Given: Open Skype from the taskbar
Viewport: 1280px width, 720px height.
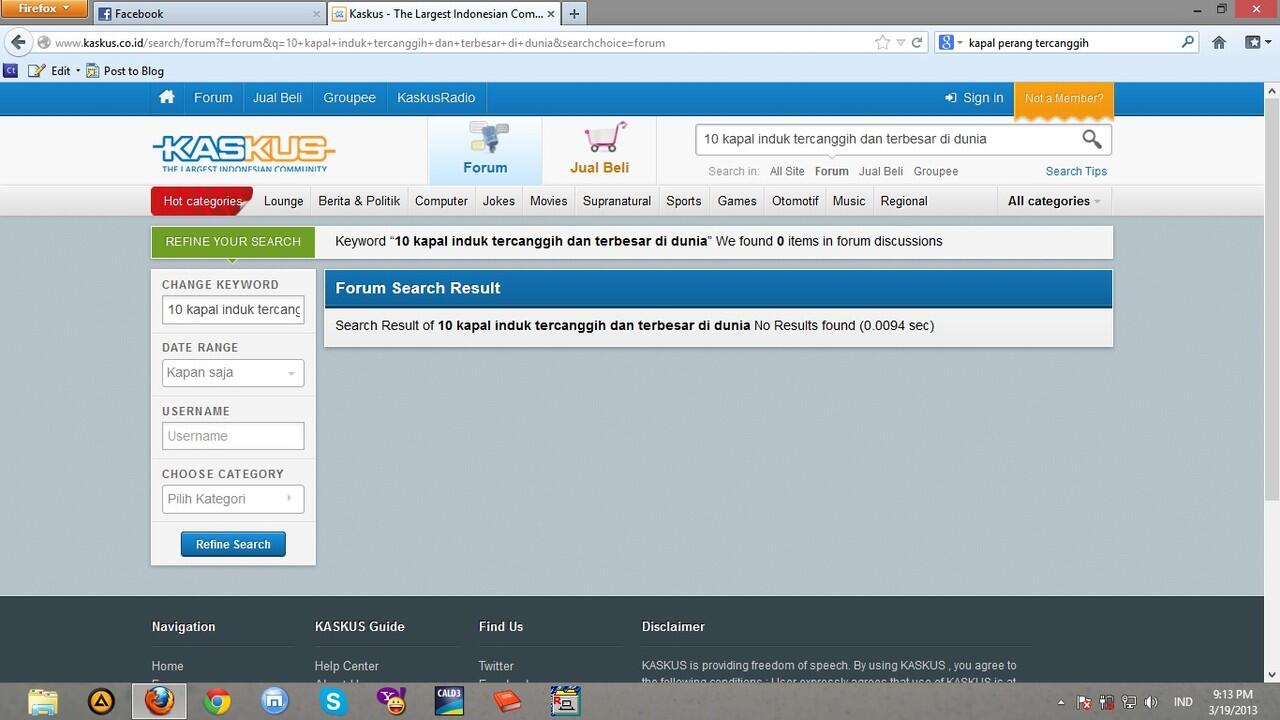Looking at the screenshot, I should [333, 701].
